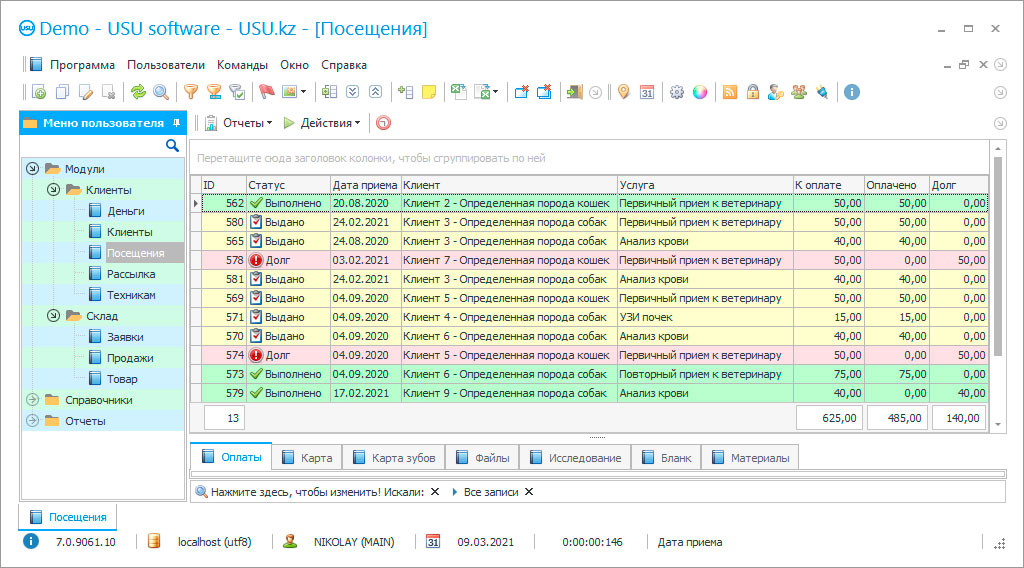Click the collapse-all double chevron up icon

pos(376,92)
